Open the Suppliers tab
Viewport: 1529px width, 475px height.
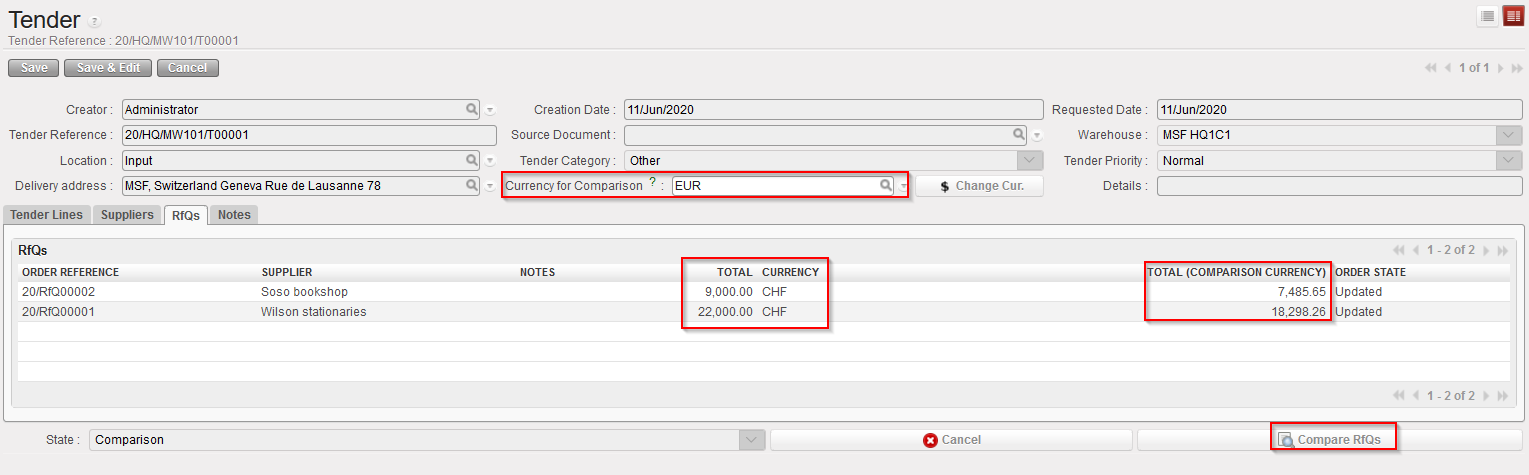pyautogui.click(x=129, y=215)
